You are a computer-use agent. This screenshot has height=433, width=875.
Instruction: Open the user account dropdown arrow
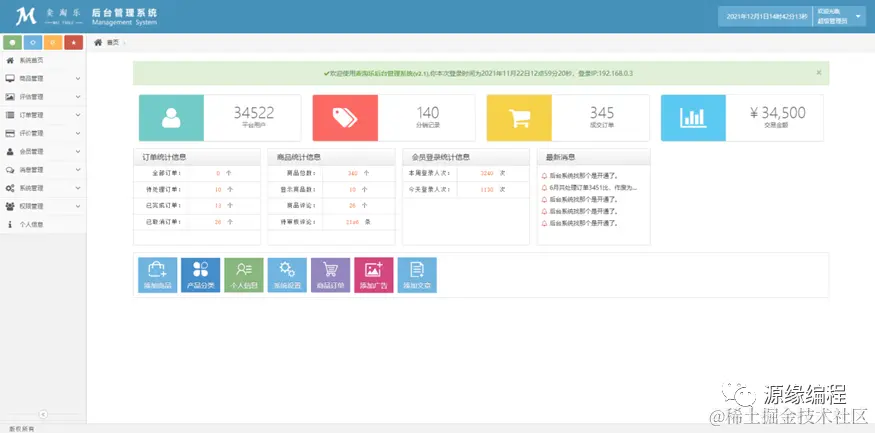[x=858, y=16]
